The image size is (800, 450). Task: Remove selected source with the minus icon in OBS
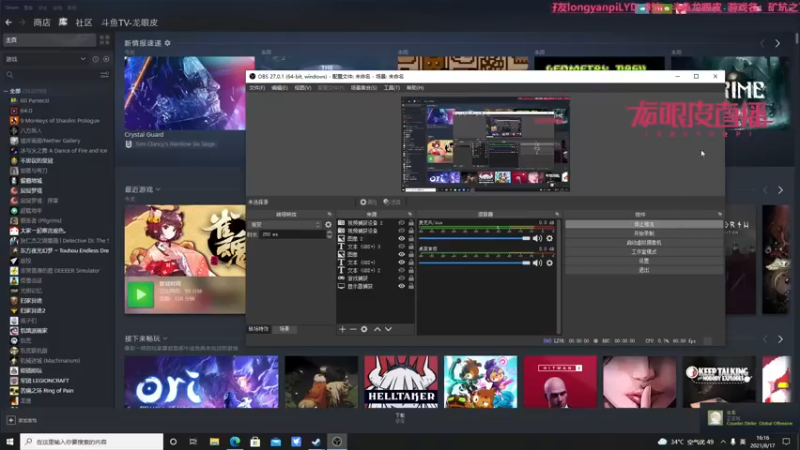coord(353,329)
